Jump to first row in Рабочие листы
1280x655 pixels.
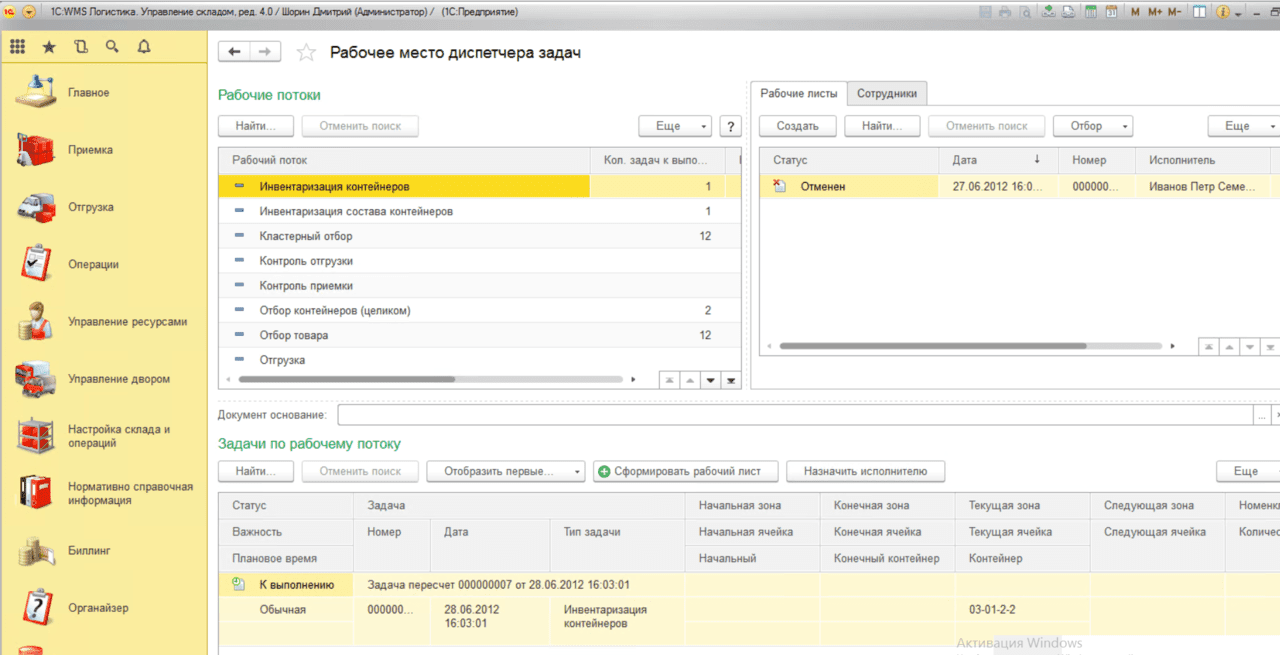pos(1209,346)
